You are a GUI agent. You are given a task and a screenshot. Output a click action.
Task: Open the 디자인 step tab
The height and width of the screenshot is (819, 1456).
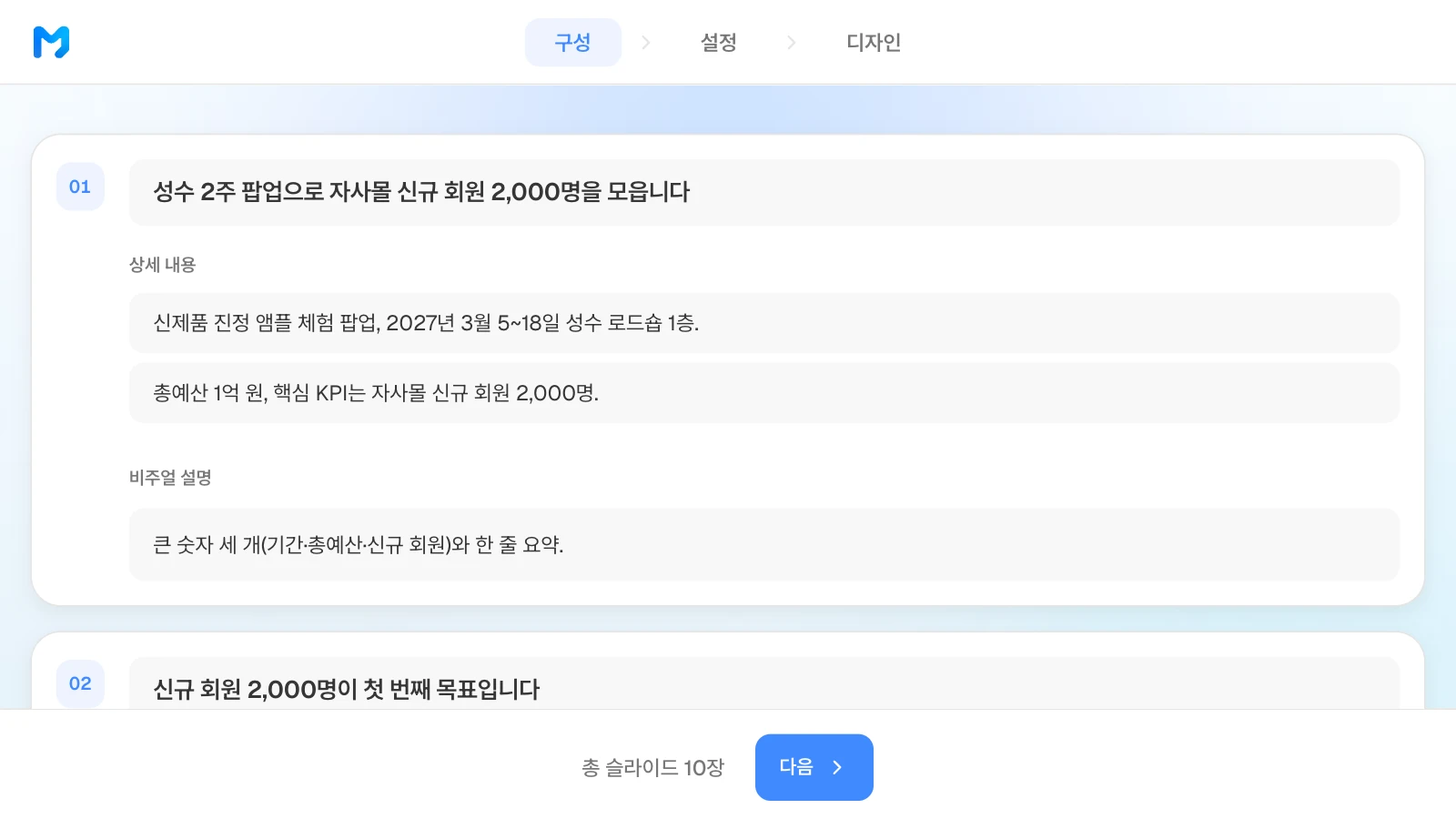point(874,42)
